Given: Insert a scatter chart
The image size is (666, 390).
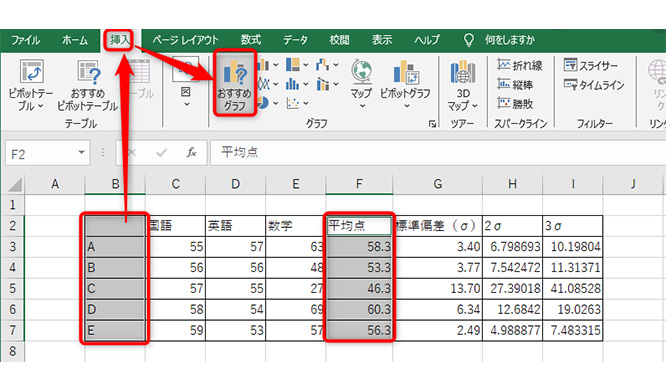Looking at the screenshot, I should point(293,103).
